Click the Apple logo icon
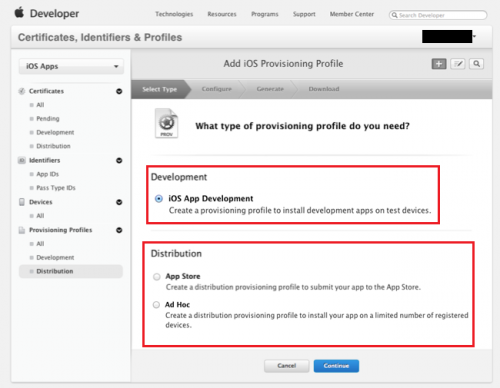This screenshot has width=500, height=388. [x=19, y=13]
